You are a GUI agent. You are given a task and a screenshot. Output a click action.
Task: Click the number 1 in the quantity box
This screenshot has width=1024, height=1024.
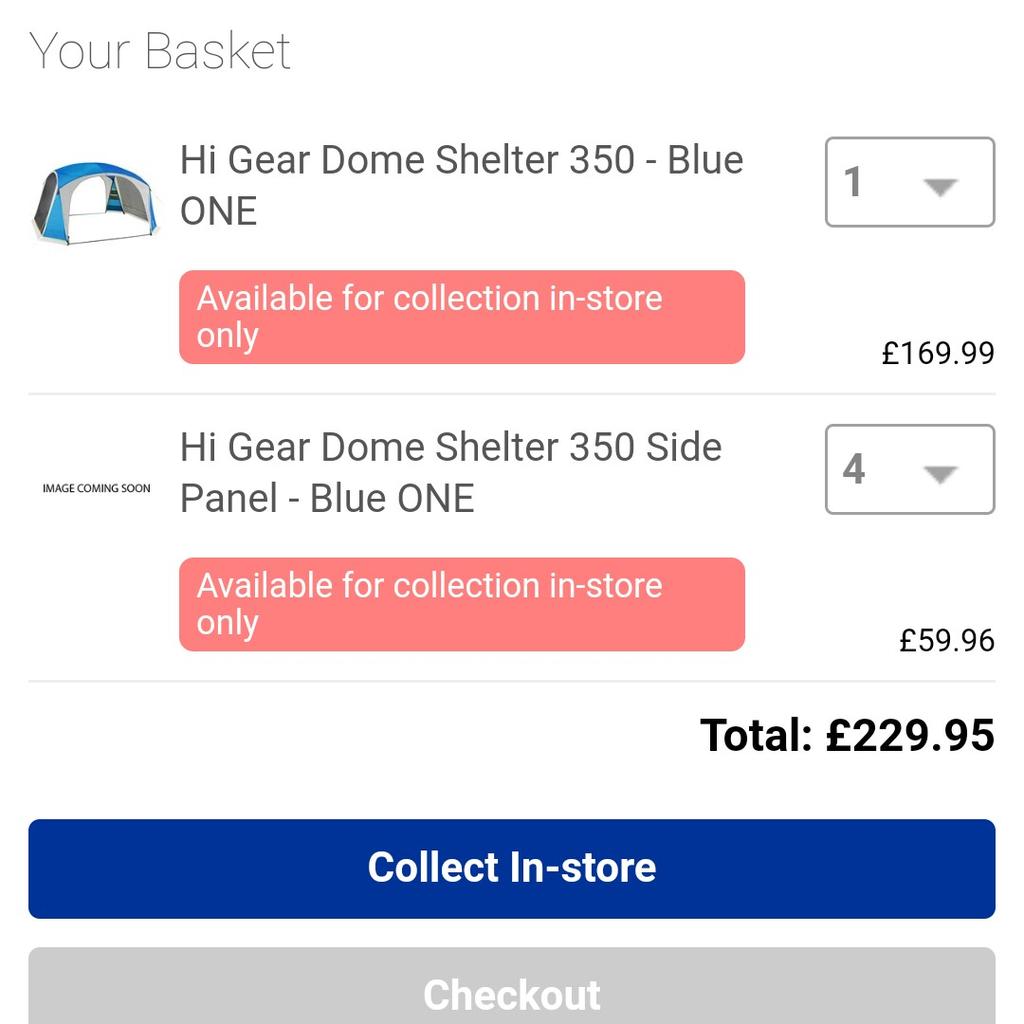[853, 182]
